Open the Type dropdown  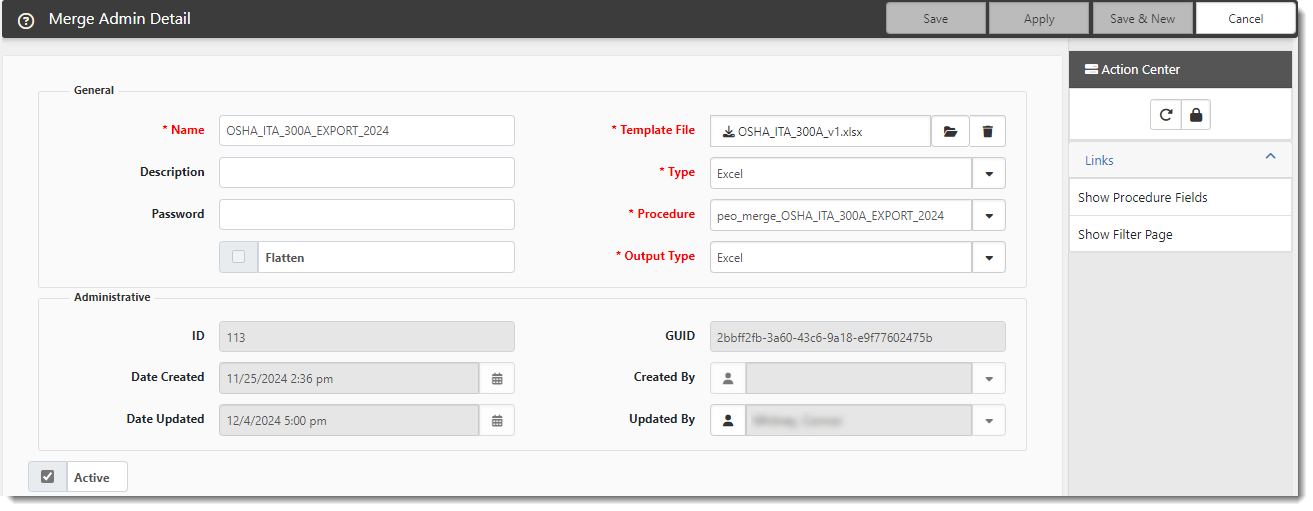click(988, 173)
